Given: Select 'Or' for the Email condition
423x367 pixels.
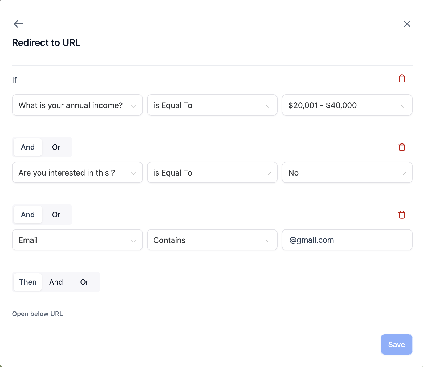Looking at the screenshot, I should [56, 214].
